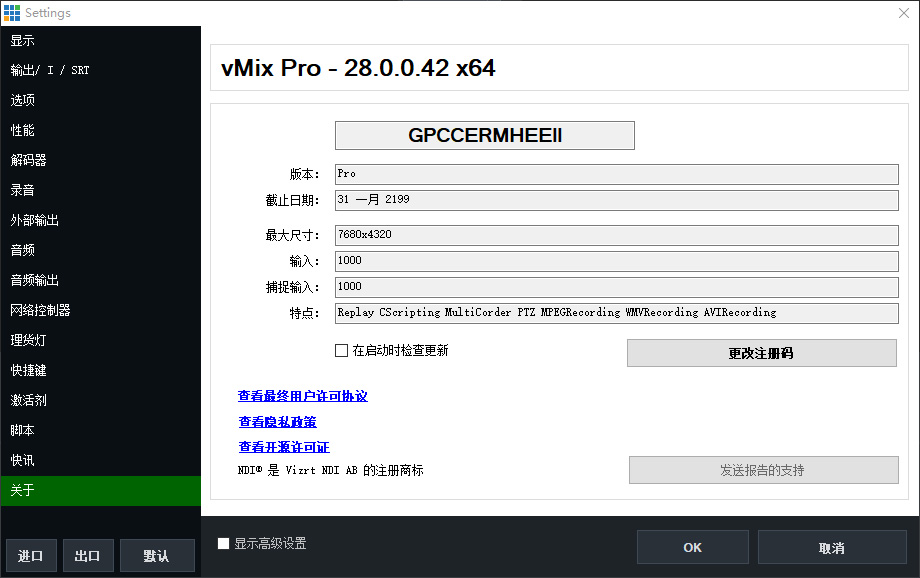Click the 默认 button to reset settings
This screenshot has width=920, height=578.
point(157,555)
